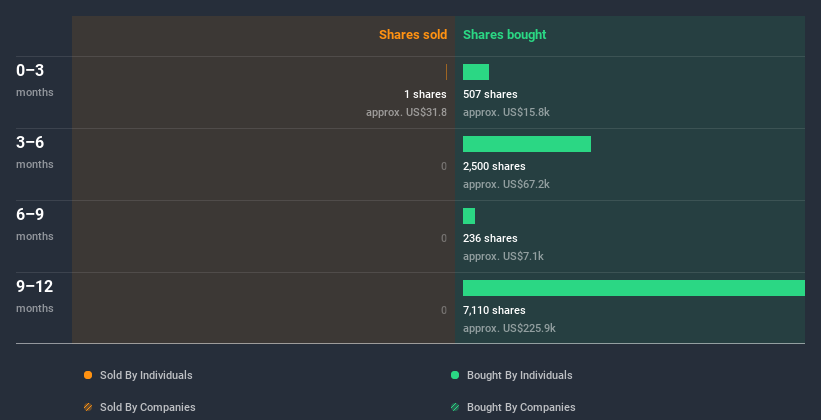Click the 6–9 months row label

coord(35,224)
